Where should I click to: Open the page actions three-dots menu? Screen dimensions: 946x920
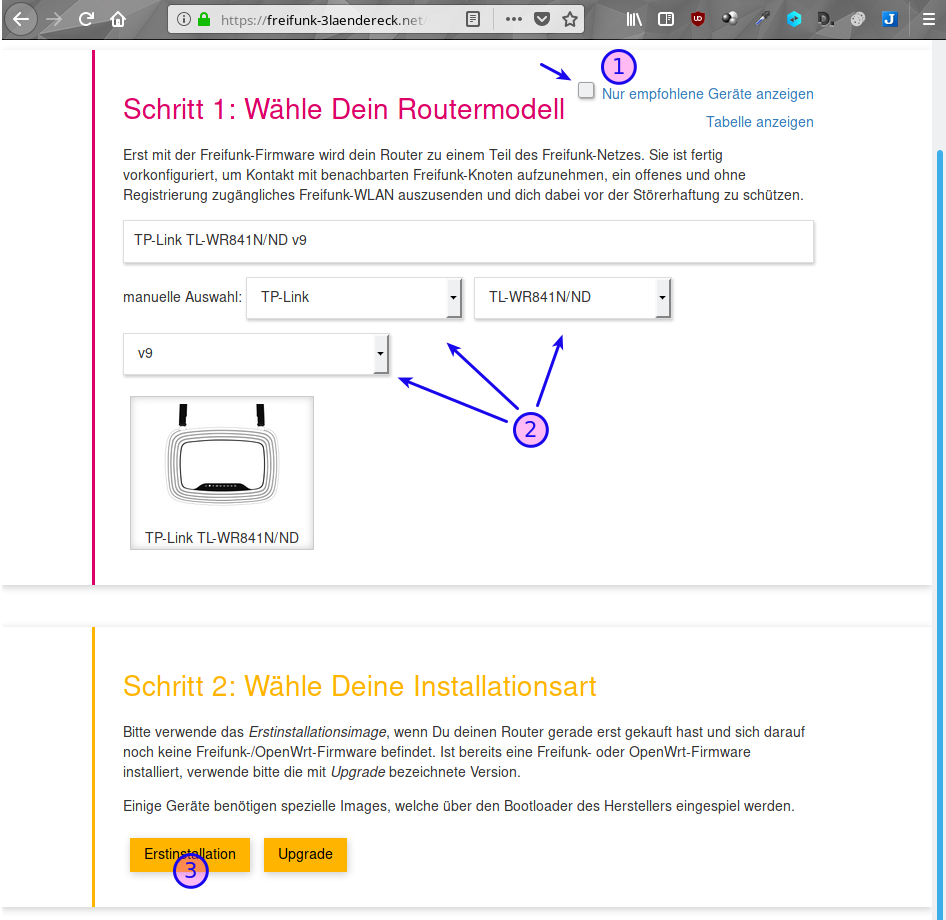click(513, 19)
